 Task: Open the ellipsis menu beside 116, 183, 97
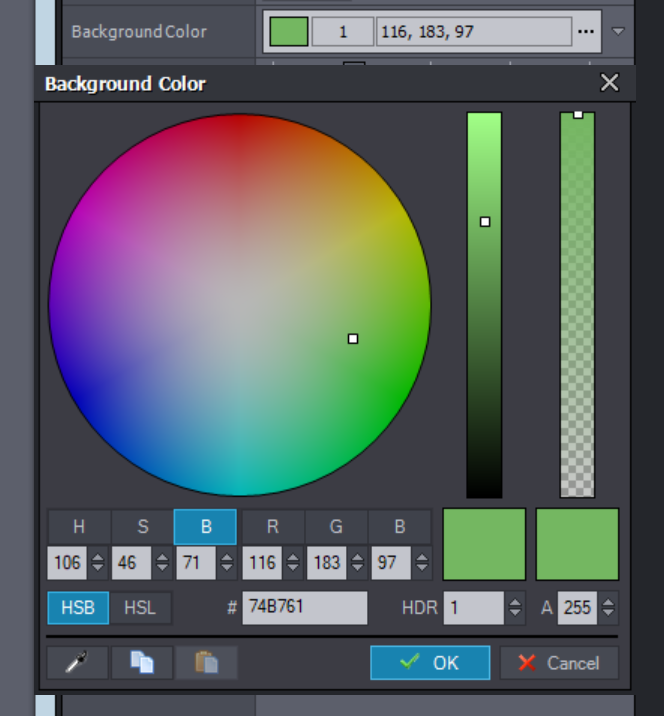[x=587, y=32]
